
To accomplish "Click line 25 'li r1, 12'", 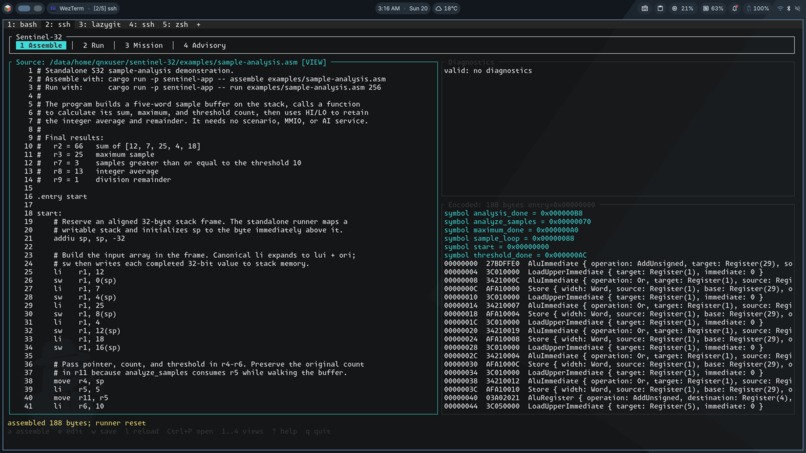I will click(x=79, y=271).
